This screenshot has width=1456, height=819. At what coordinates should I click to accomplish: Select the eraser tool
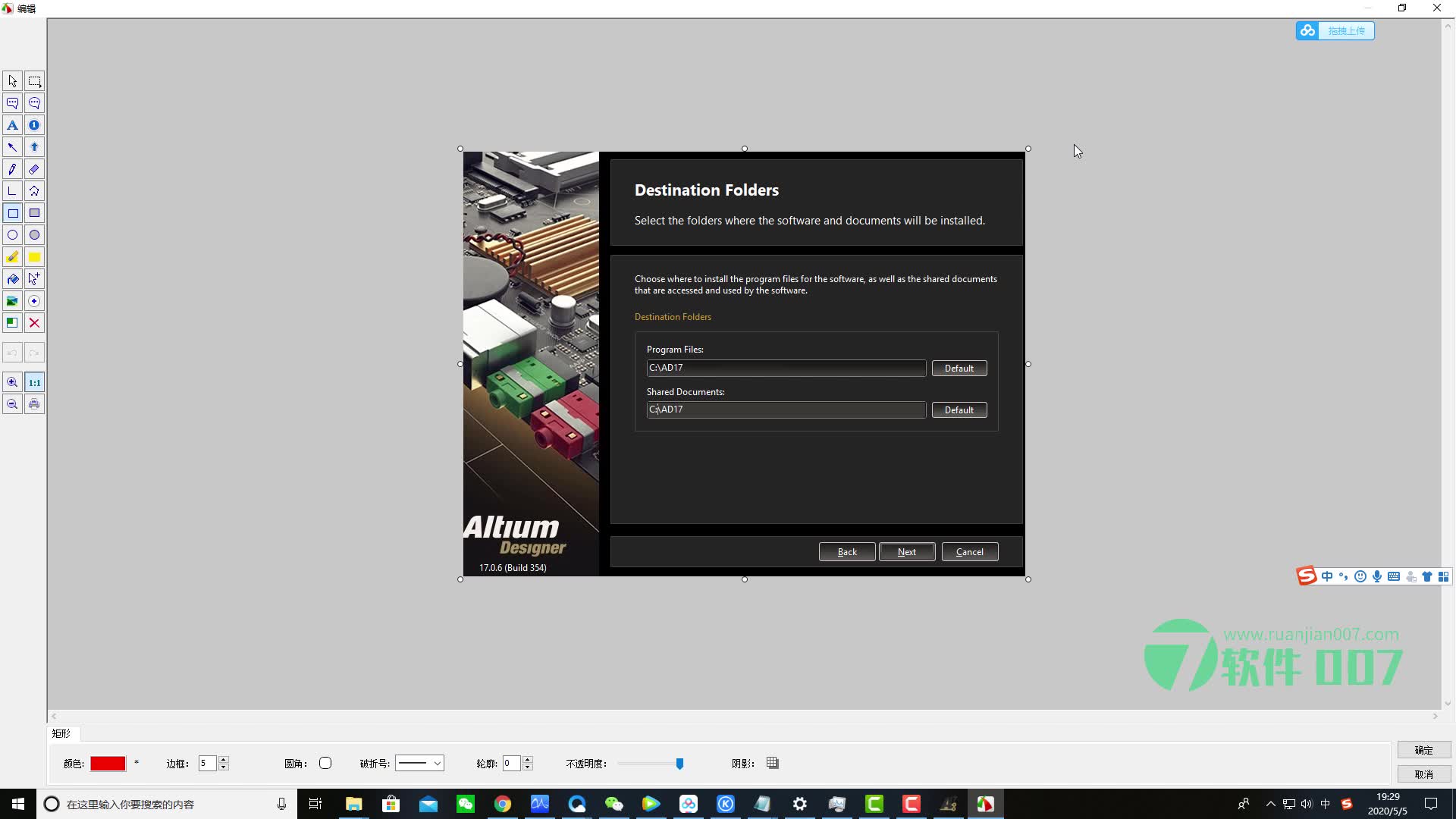tap(34, 169)
